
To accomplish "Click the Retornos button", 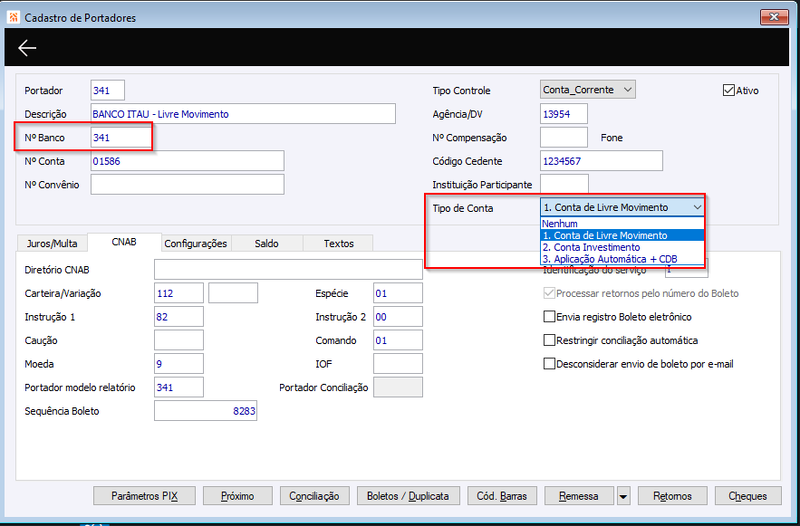I will [672, 496].
